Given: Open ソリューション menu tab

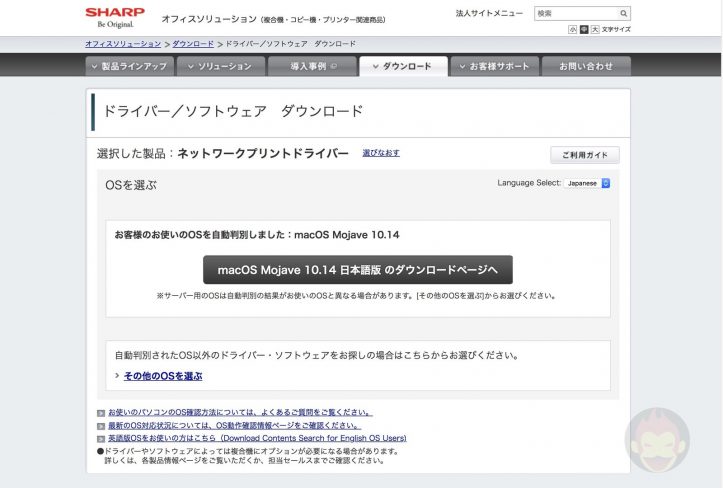Looking at the screenshot, I should (221, 66).
